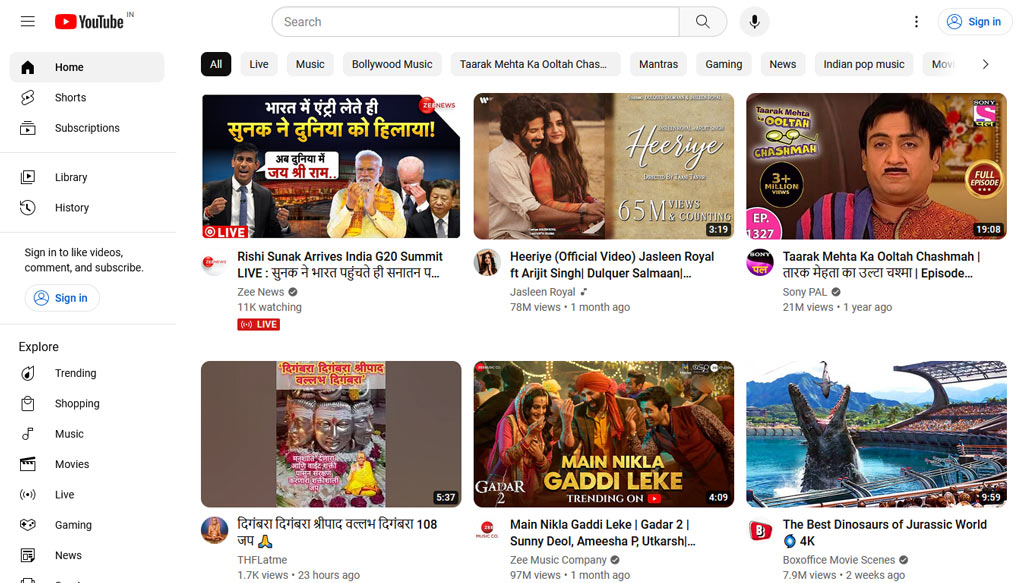Image resolution: width=1024 pixels, height=583 pixels.
Task: Open the Music note icon under Explore
Action: tap(27, 433)
